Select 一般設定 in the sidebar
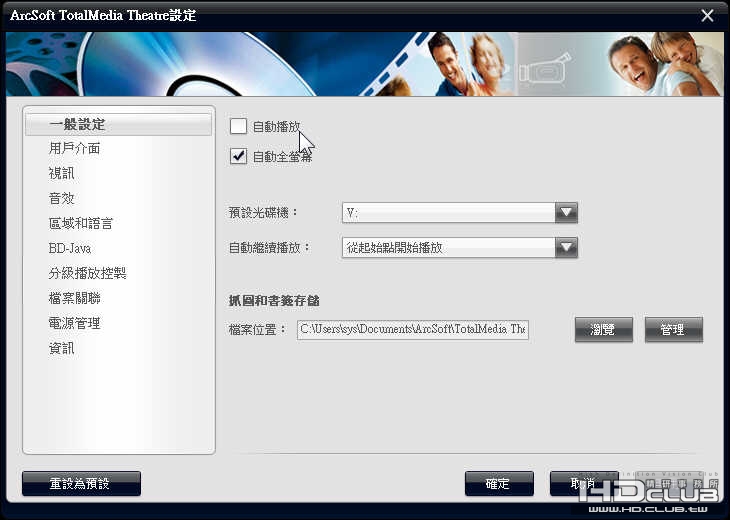Viewport: 730px width, 520px height. tap(119, 125)
